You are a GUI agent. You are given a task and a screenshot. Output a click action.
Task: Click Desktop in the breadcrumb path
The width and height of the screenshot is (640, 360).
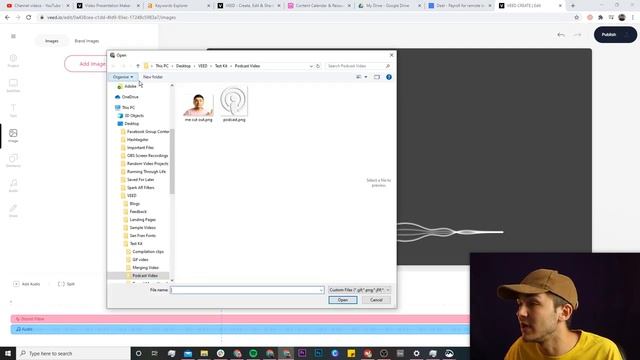183,66
